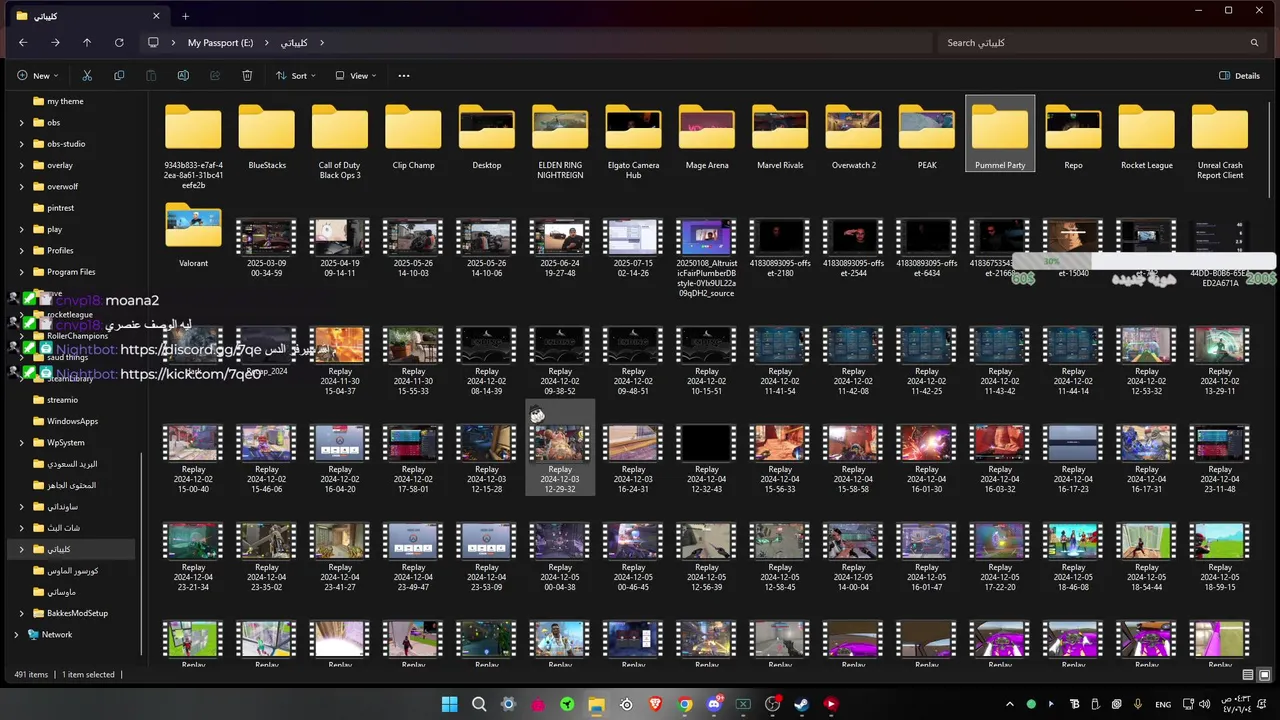Image resolution: width=1280 pixels, height=720 pixels.
Task: Open the BlueStacks folder
Action: tap(267, 137)
